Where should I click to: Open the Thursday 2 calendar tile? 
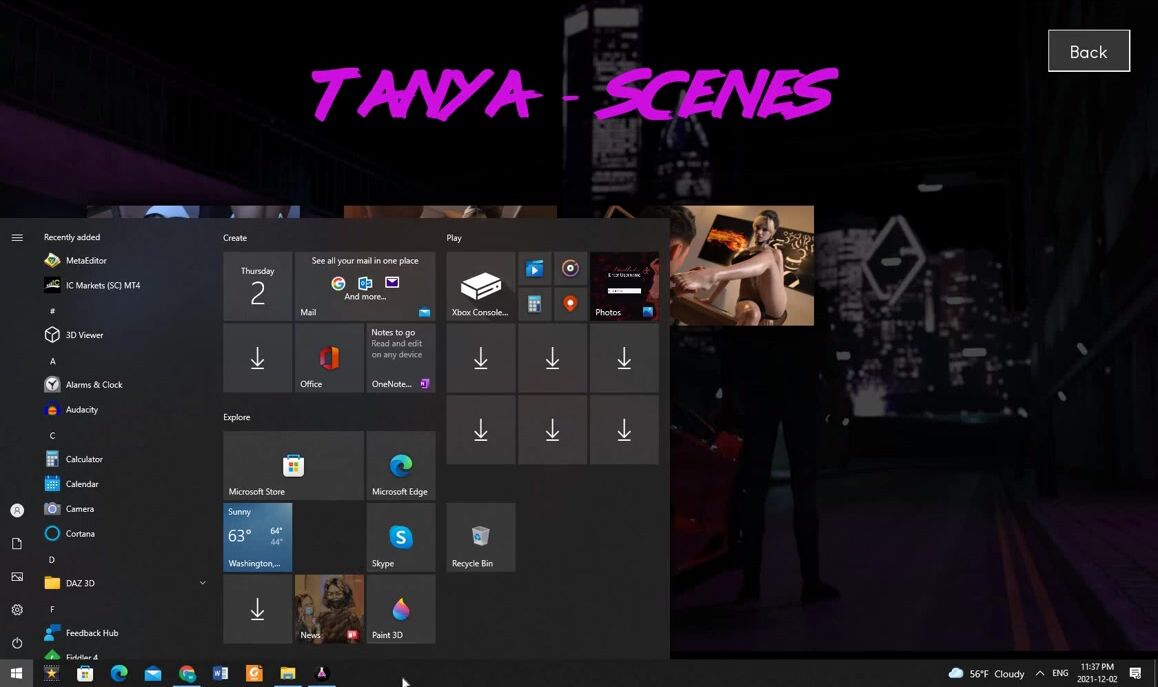click(257, 287)
